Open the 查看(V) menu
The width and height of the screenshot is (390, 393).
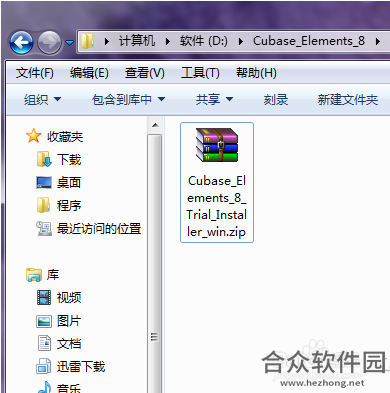(x=145, y=73)
